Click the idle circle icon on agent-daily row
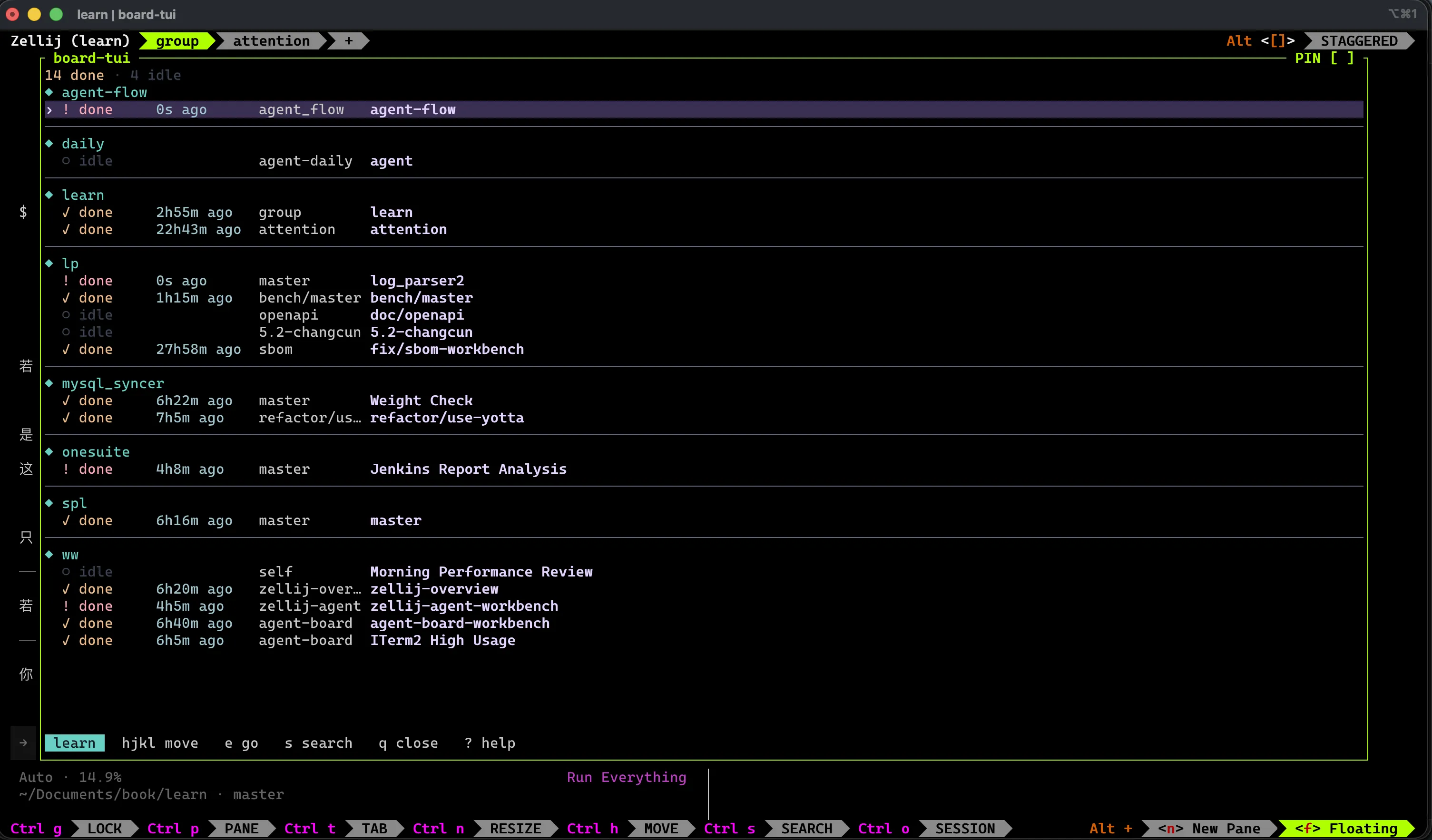The width and height of the screenshot is (1432, 840). tap(66, 161)
